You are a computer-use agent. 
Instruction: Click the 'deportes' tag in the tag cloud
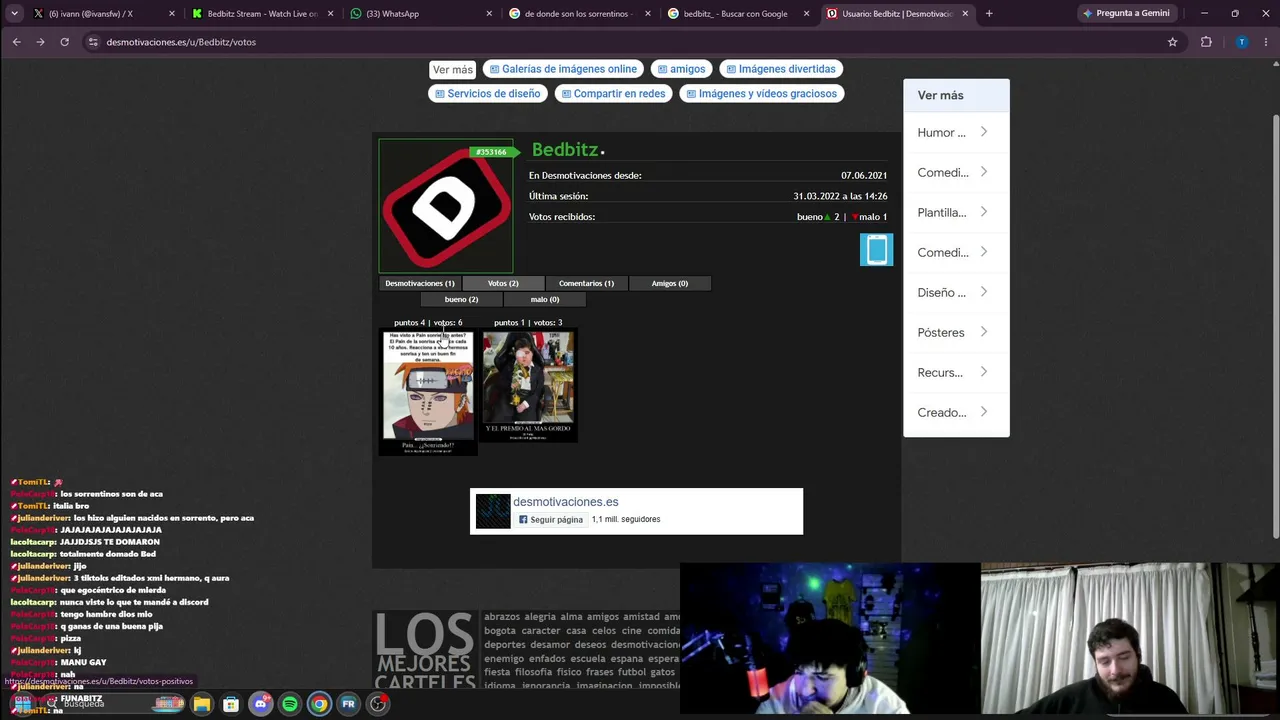(505, 645)
